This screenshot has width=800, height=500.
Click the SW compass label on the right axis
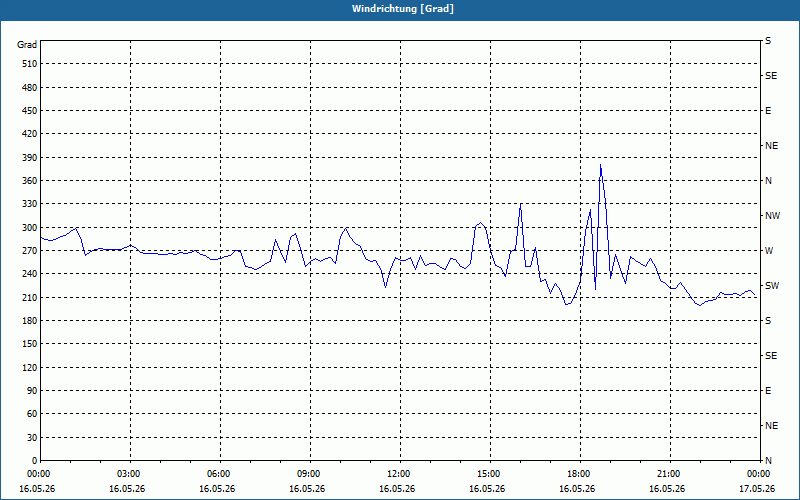pyautogui.click(x=772, y=286)
